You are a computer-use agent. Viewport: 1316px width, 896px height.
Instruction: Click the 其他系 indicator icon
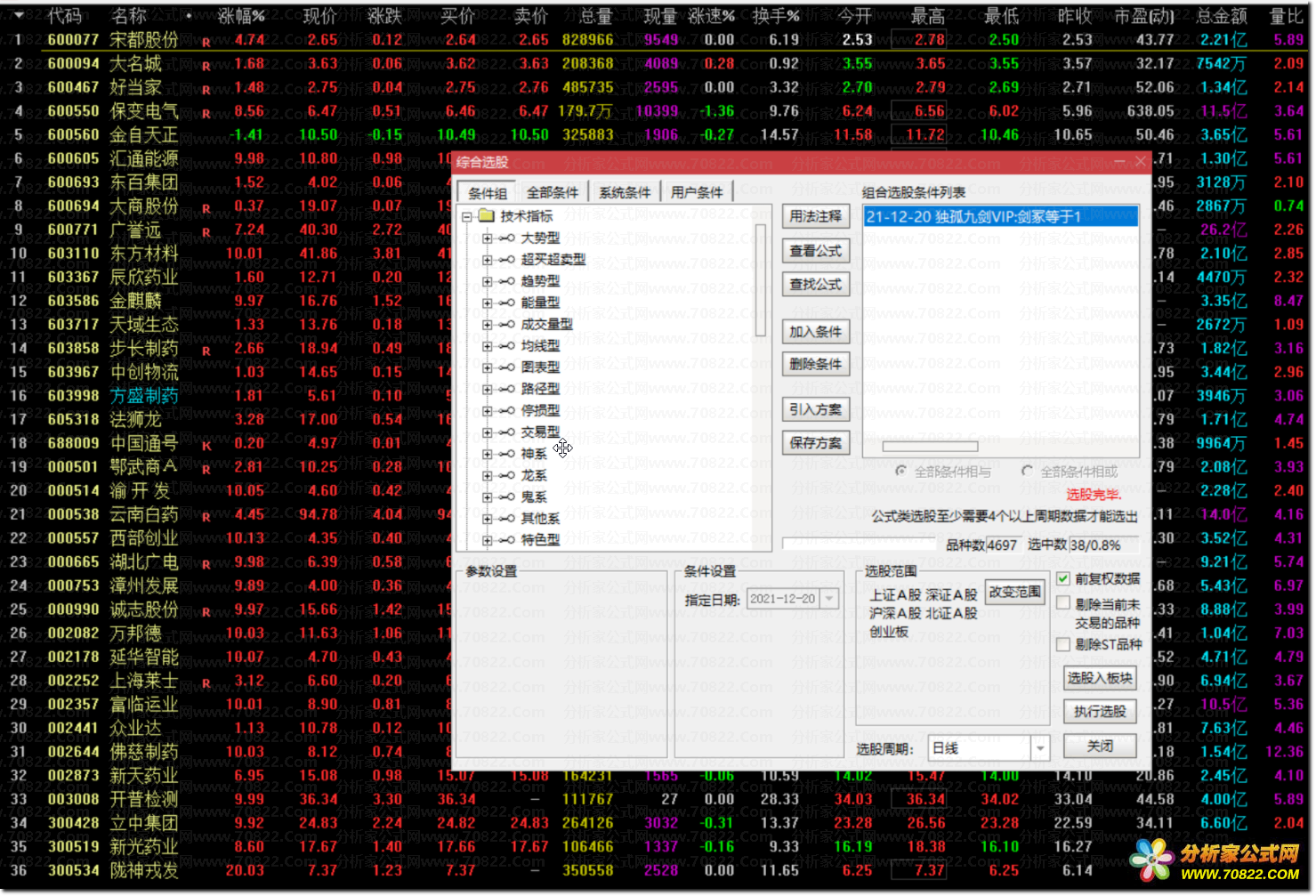click(x=506, y=519)
